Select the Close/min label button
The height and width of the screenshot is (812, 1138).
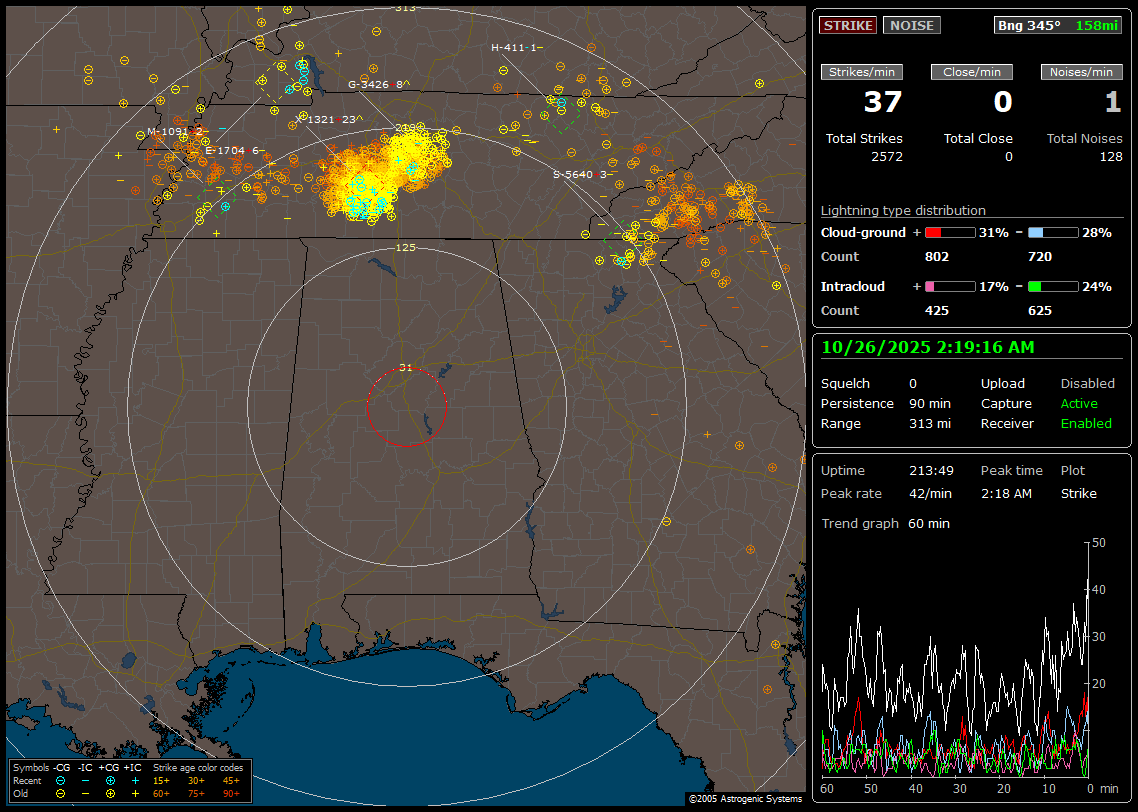pos(972,72)
